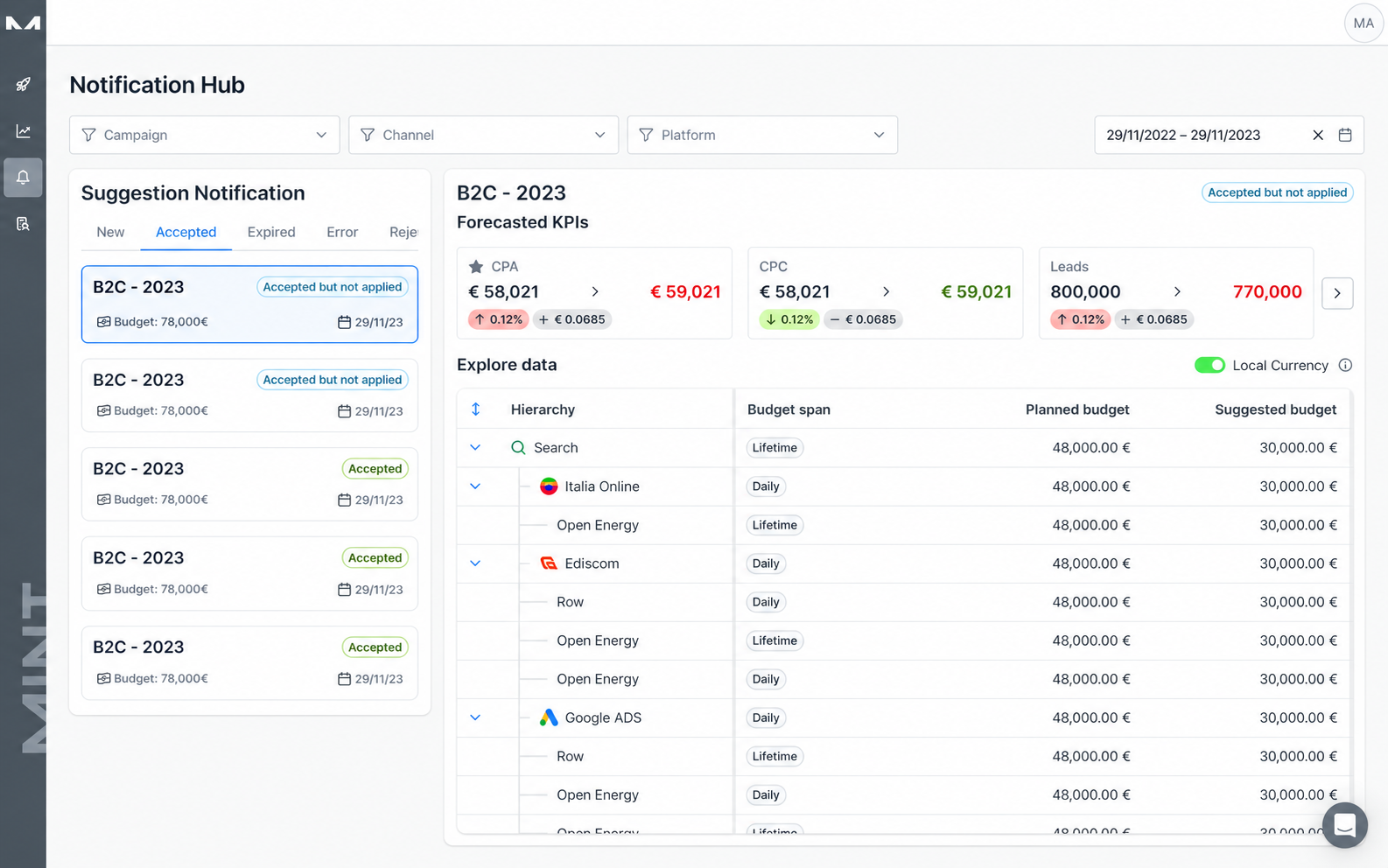This screenshot has width=1388, height=868.
Task: Collapse the Ediscom row
Action: coord(475,563)
